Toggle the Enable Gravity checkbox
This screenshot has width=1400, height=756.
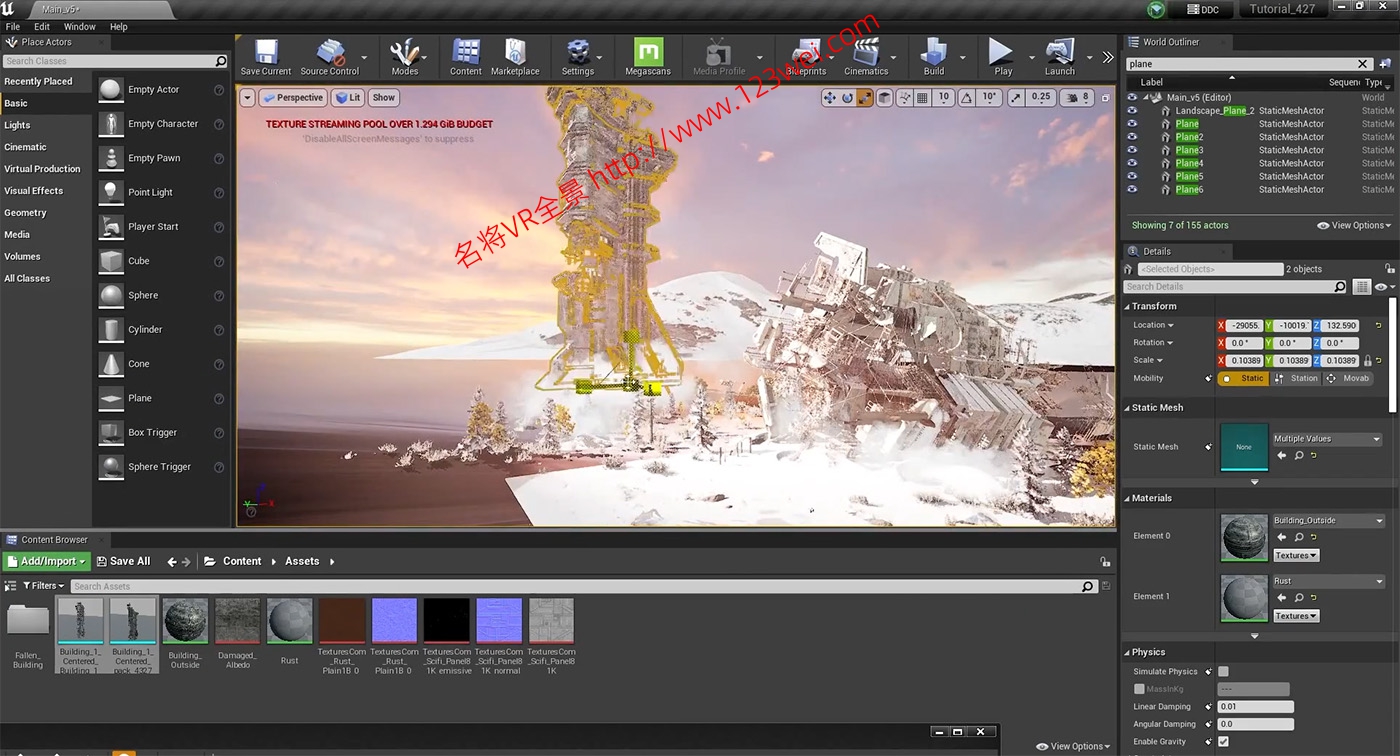point(1223,742)
